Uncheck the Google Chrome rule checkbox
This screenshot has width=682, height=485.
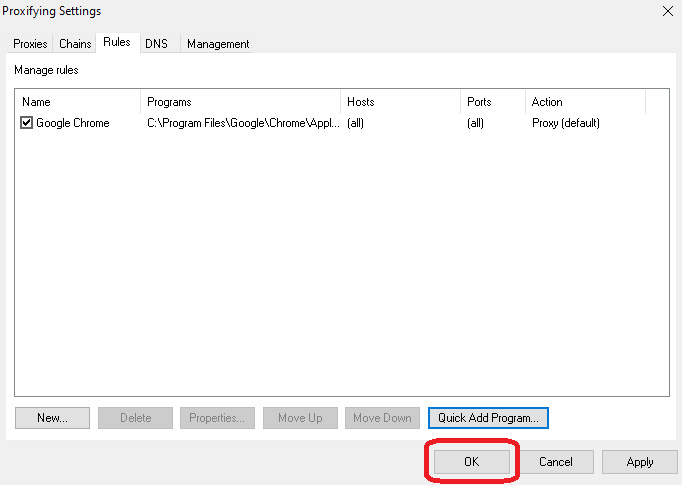[x=27, y=123]
